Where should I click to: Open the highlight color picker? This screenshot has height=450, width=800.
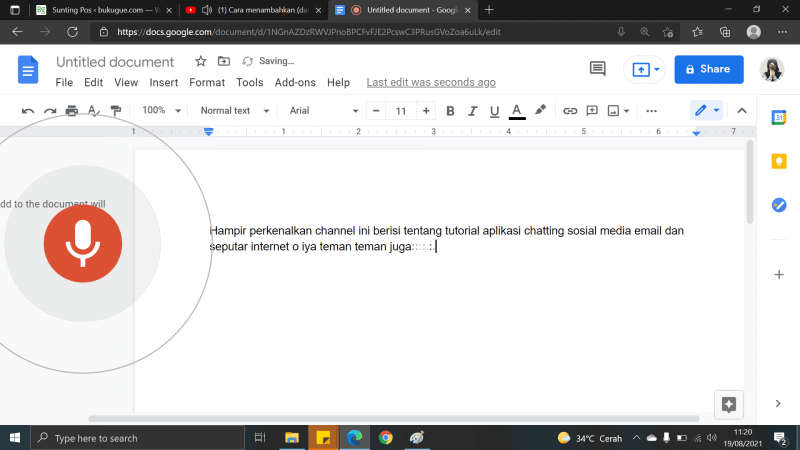[x=540, y=110]
